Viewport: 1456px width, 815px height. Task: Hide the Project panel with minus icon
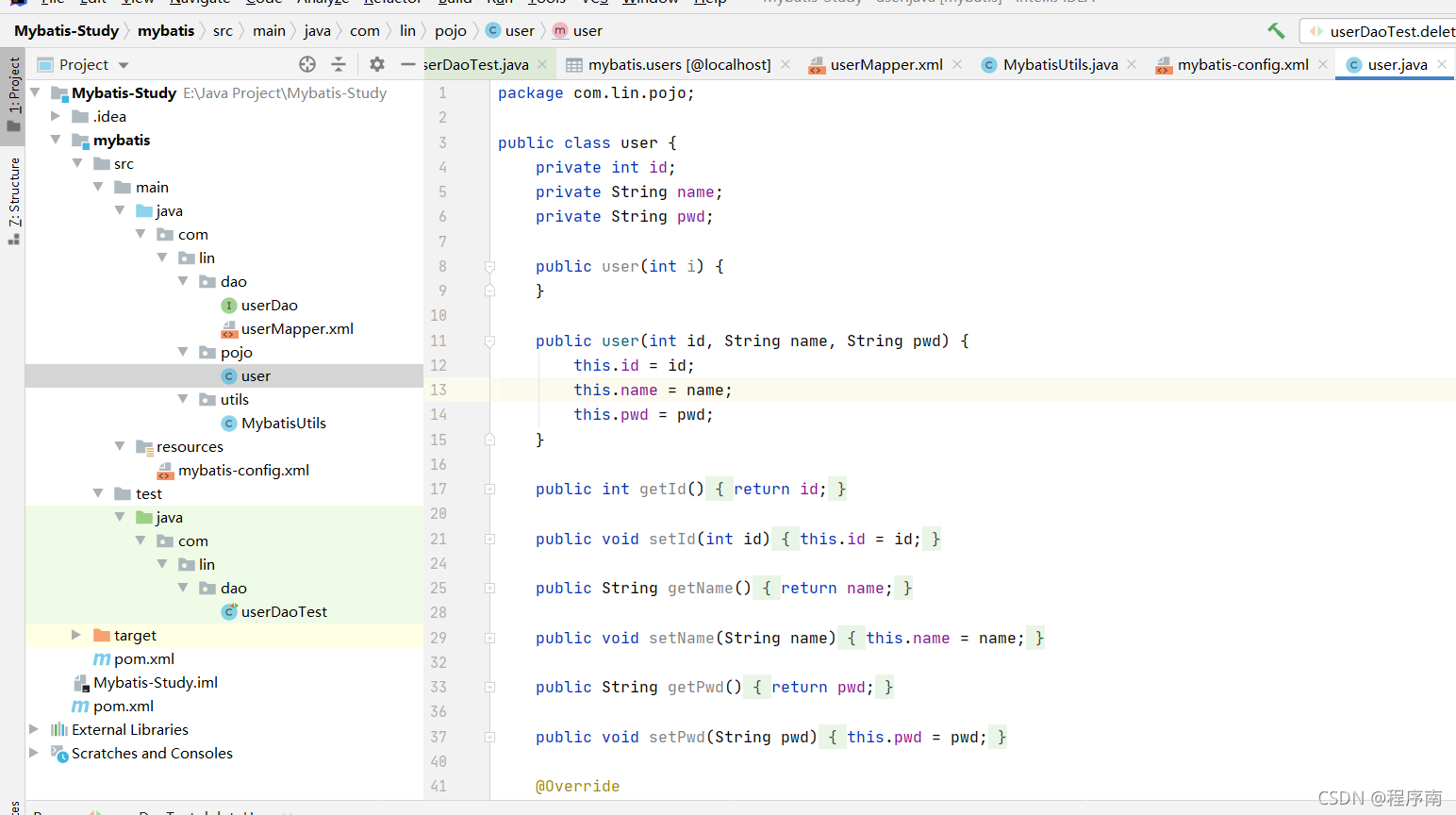(x=407, y=64)
